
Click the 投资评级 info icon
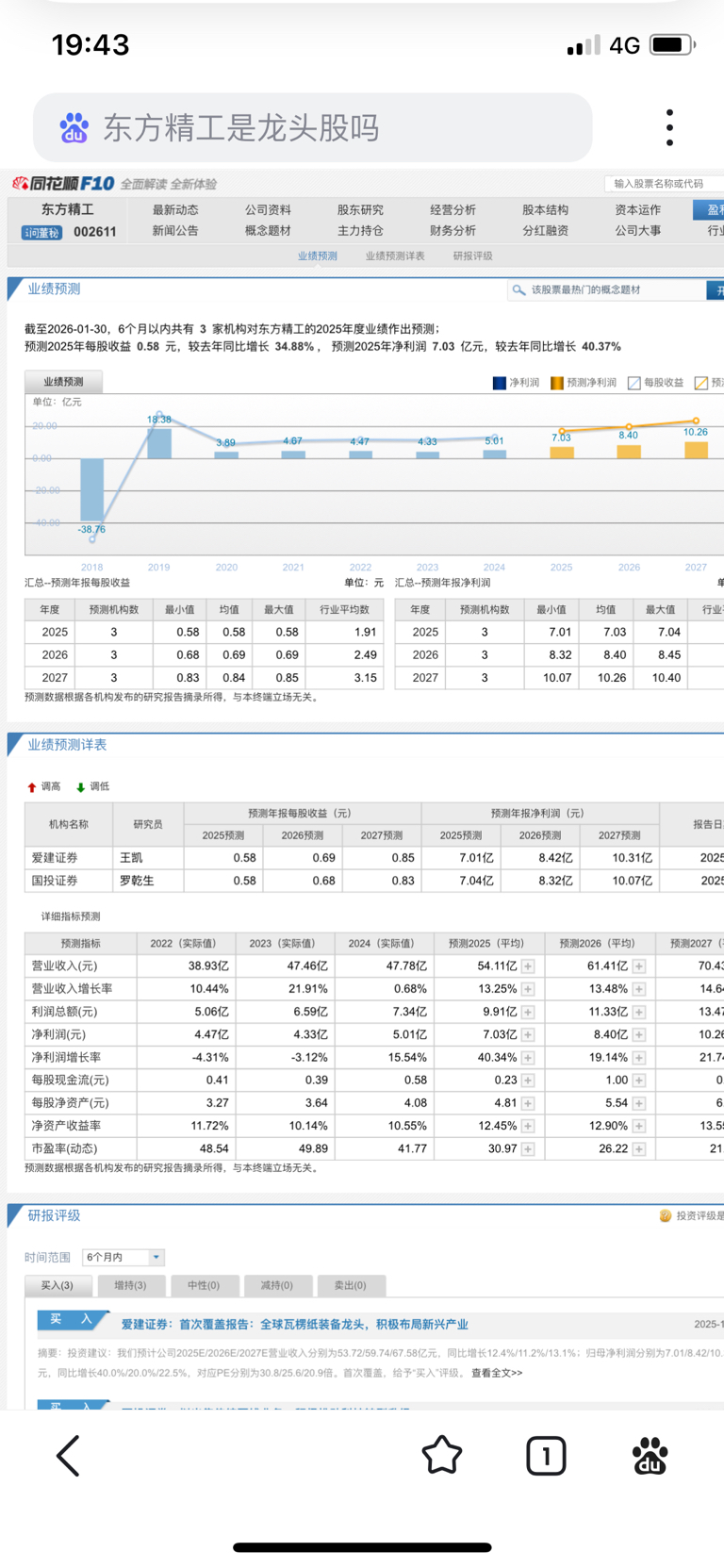[x=665, y=1215]
